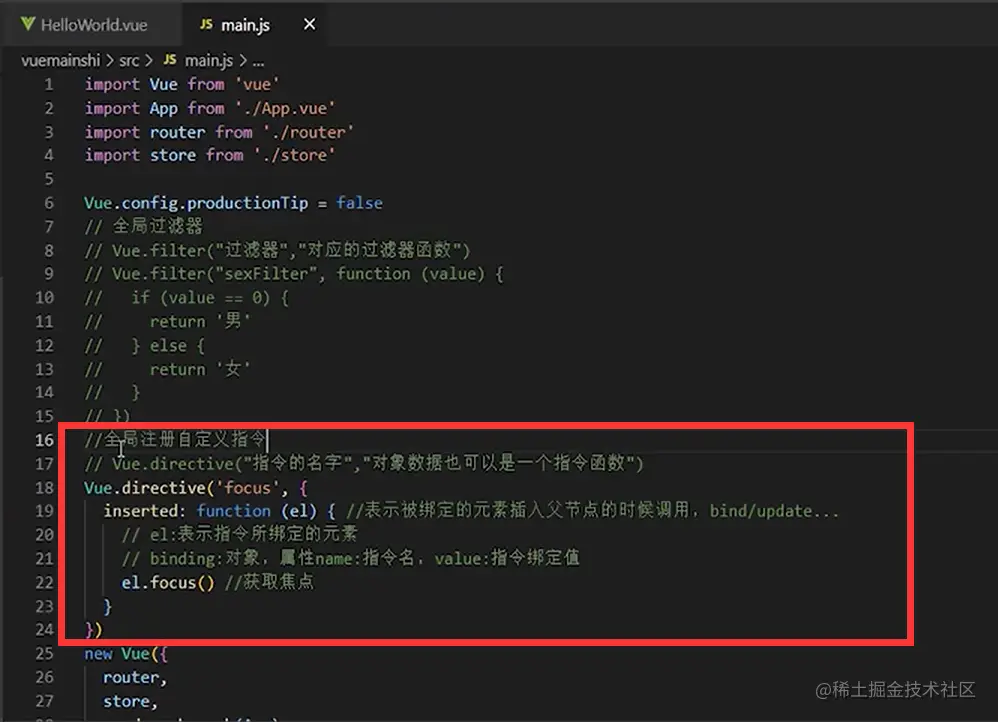Screen dimensions: 998x722
Task: Click "sexFilter" in commented code
Action: [x=266, y=274]
